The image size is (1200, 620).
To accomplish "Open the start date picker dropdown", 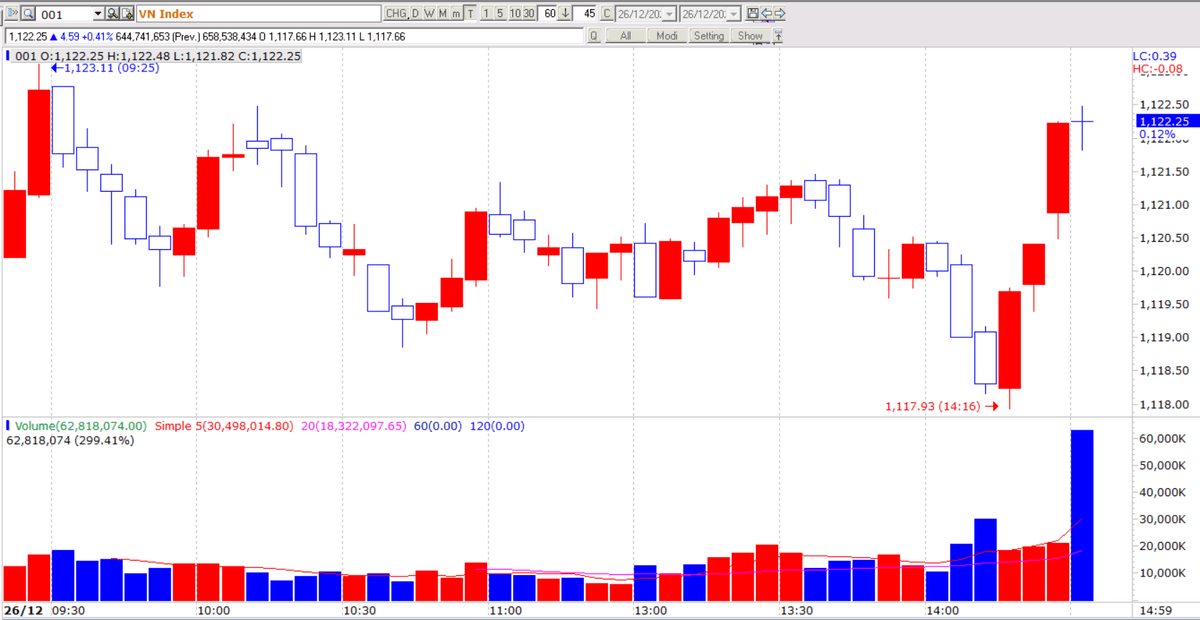I will [670, 14].
